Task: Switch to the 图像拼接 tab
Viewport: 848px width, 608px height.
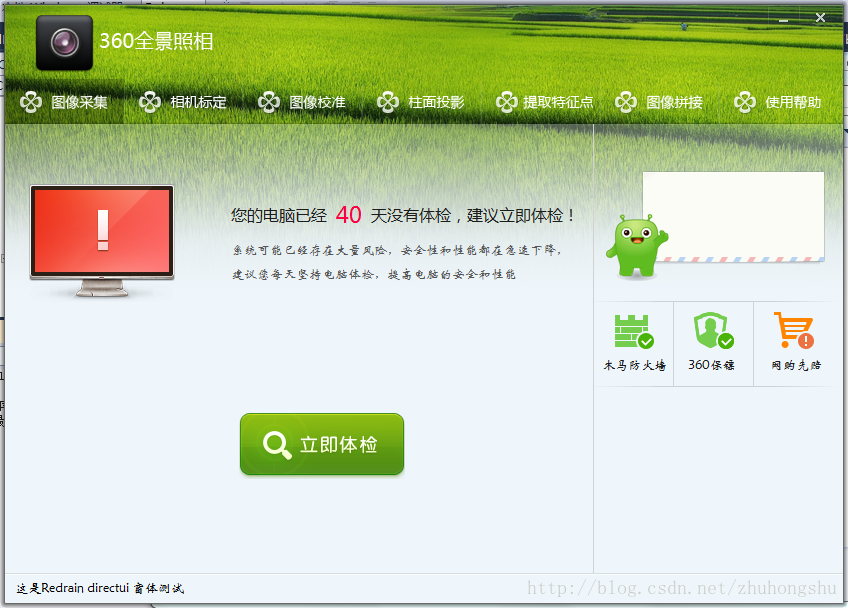Action: pyautogui.click(x=659, y=102)
